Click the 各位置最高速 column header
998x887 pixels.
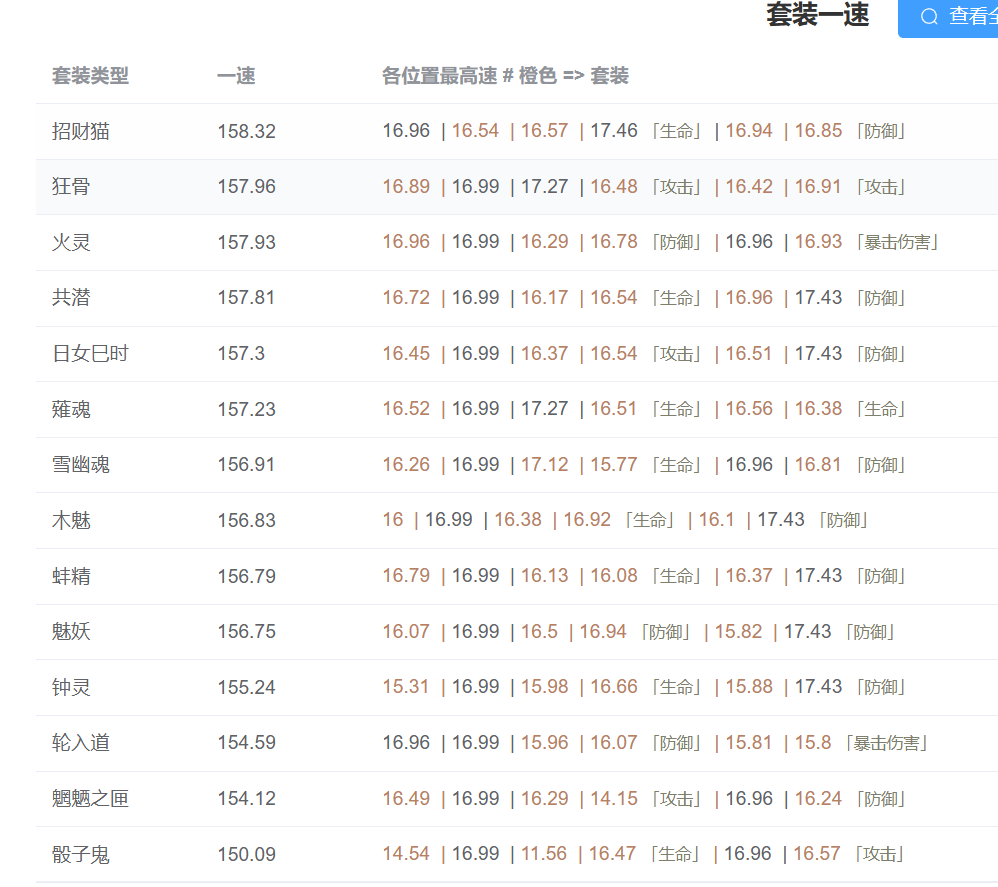coord(505,76)
